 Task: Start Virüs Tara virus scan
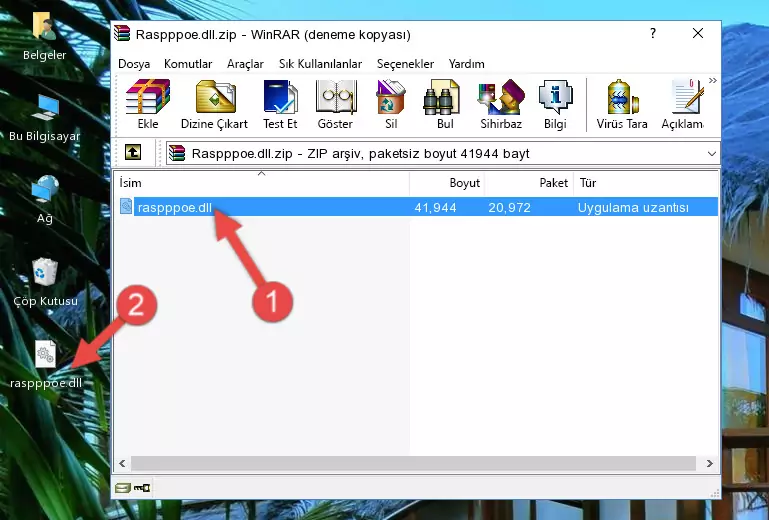pyautogui.click(x=622, y=104)
